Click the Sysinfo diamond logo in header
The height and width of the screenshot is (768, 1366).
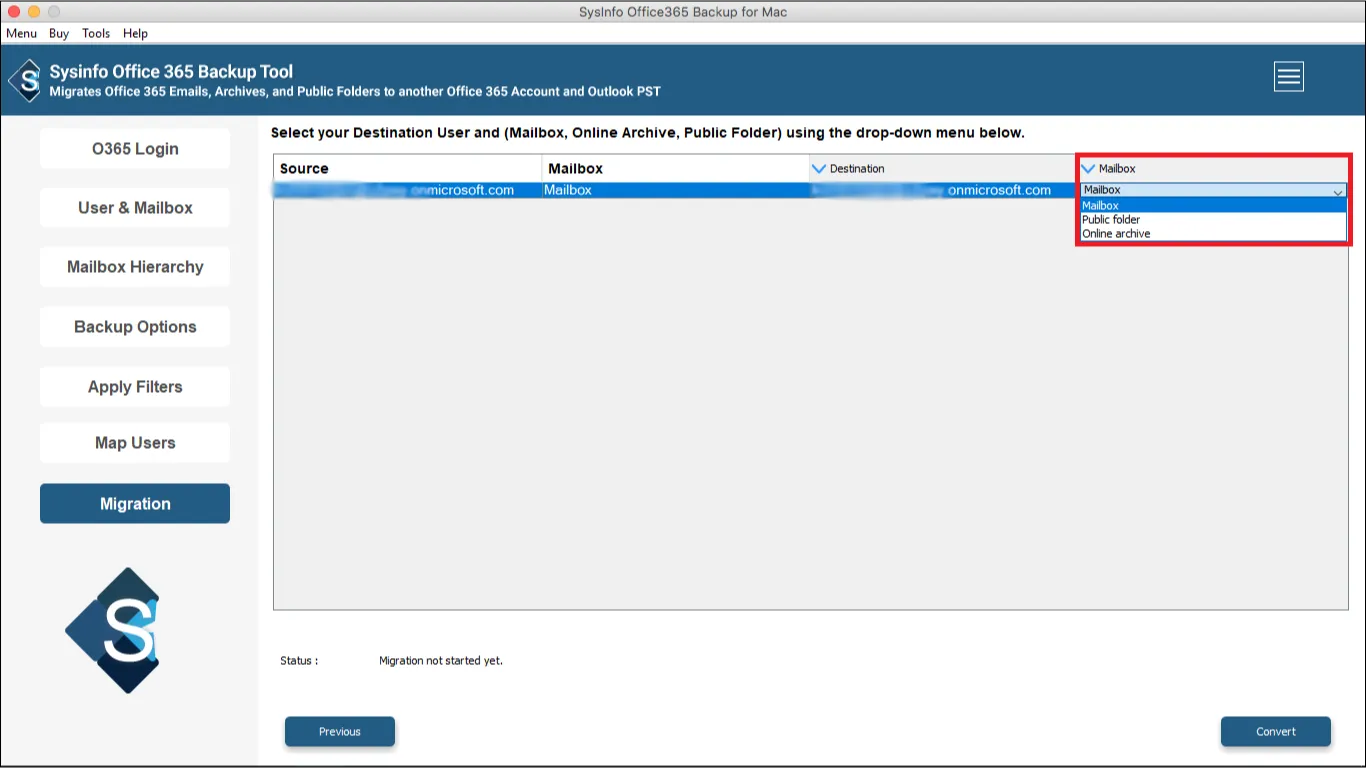coord(26,80)
